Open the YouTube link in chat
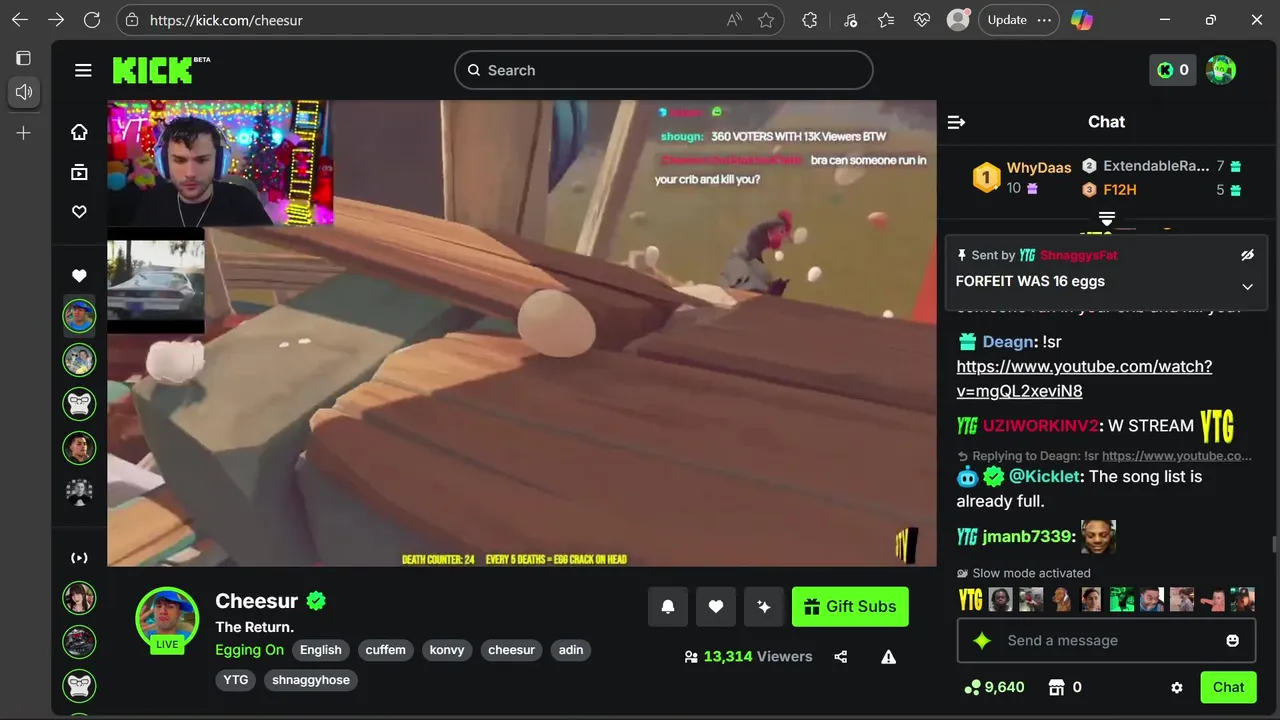Viewport: 1280px width, 720px height. click(1084, 378)
